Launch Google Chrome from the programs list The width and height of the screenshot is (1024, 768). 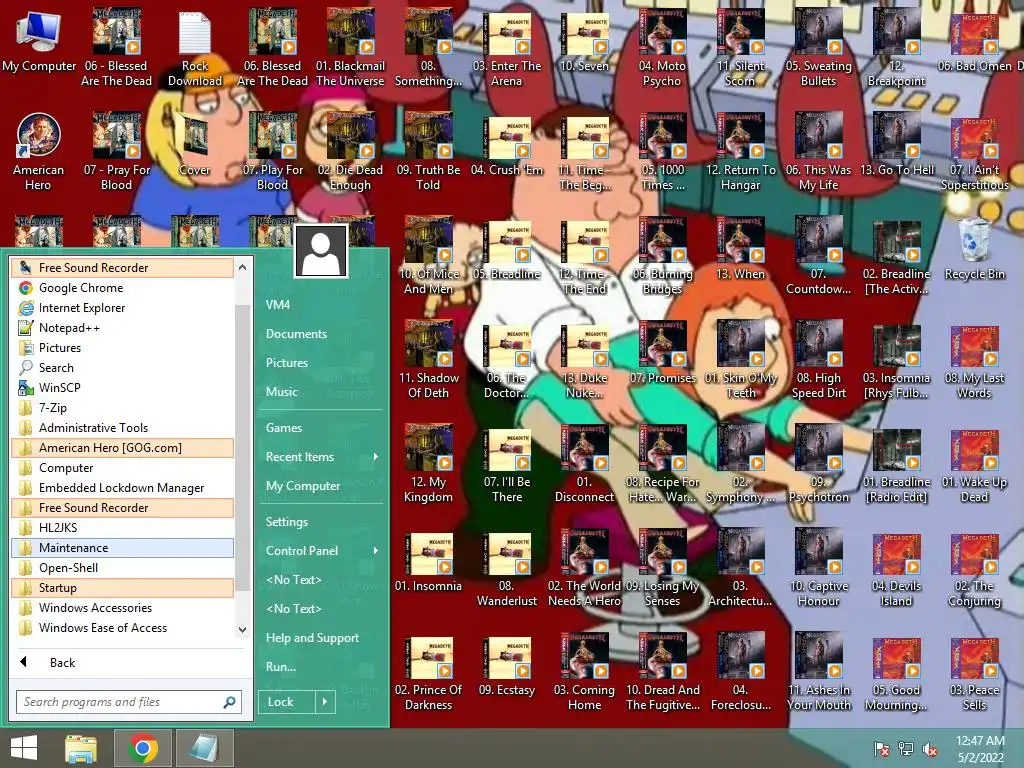point(122,288)
